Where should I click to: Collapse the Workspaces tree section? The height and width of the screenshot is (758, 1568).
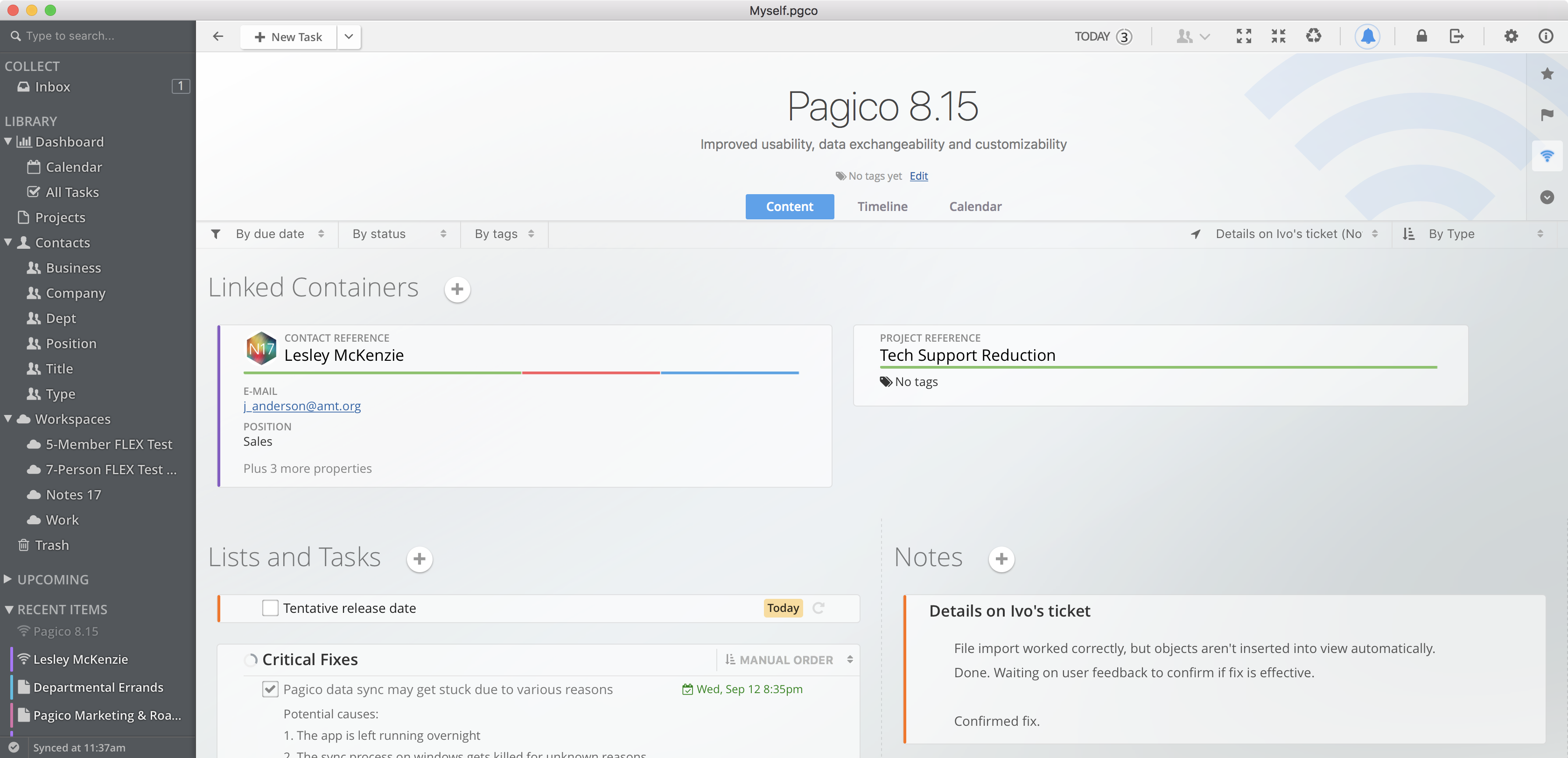coord(8,419)
